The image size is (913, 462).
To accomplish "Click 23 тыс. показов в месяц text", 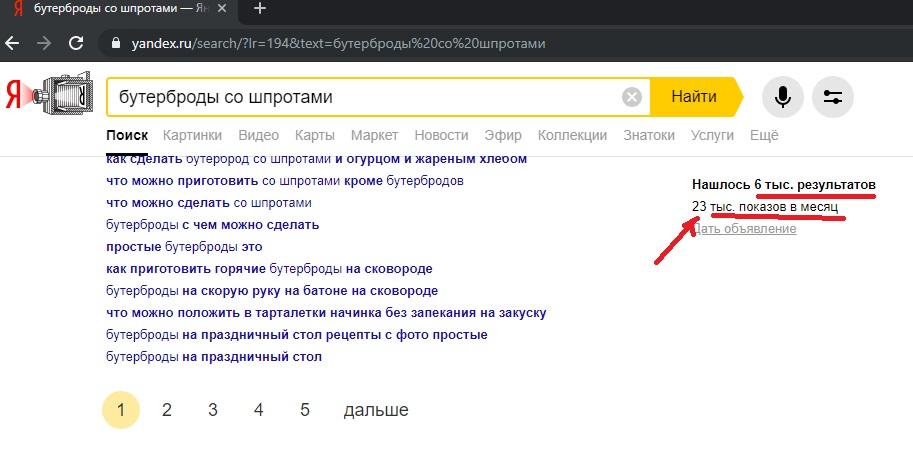I will click(x=765, y=207).
